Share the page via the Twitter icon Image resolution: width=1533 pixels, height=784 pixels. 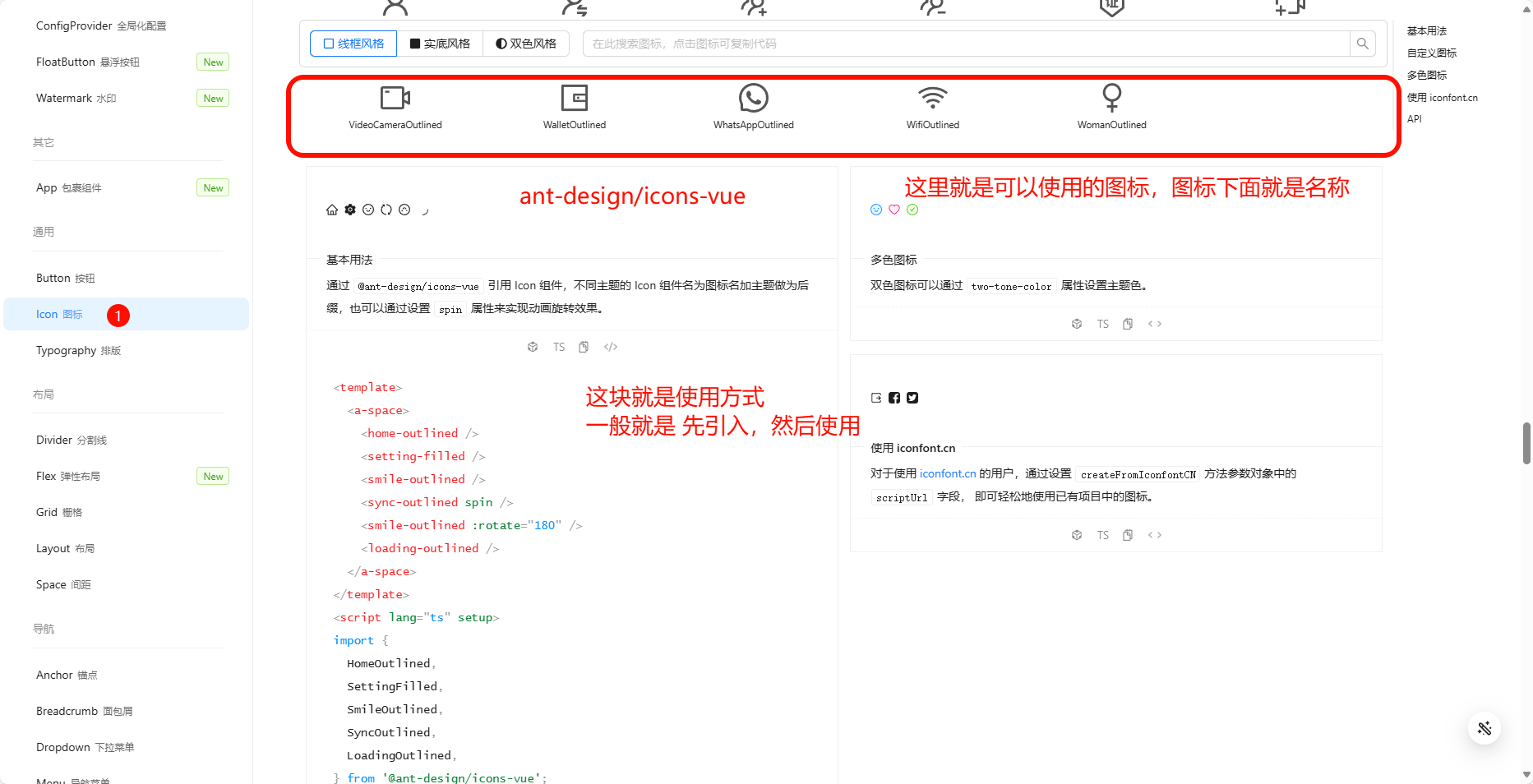[x=912, y=397]
